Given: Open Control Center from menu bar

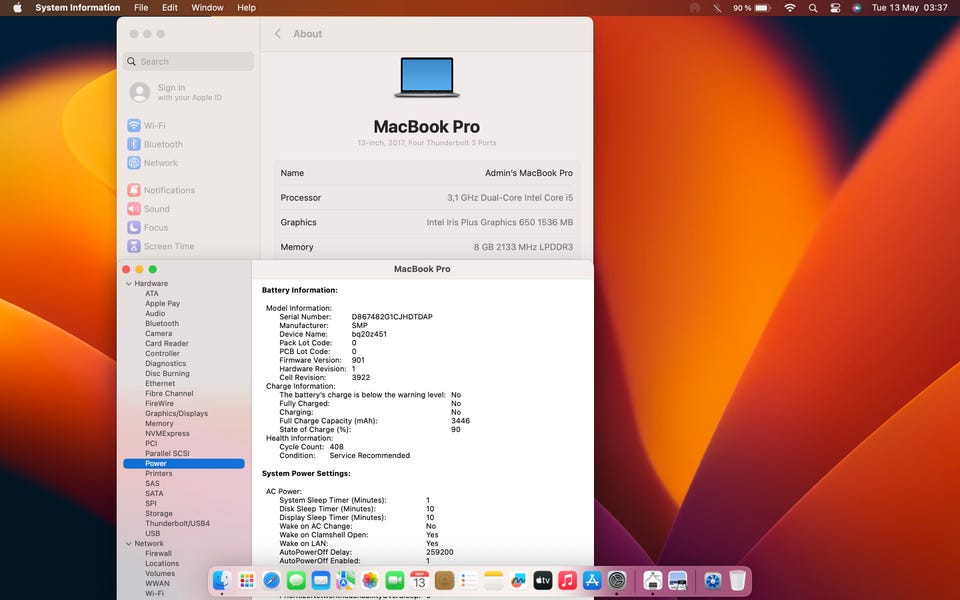Looking at the screenshot, I should (835, 8).
